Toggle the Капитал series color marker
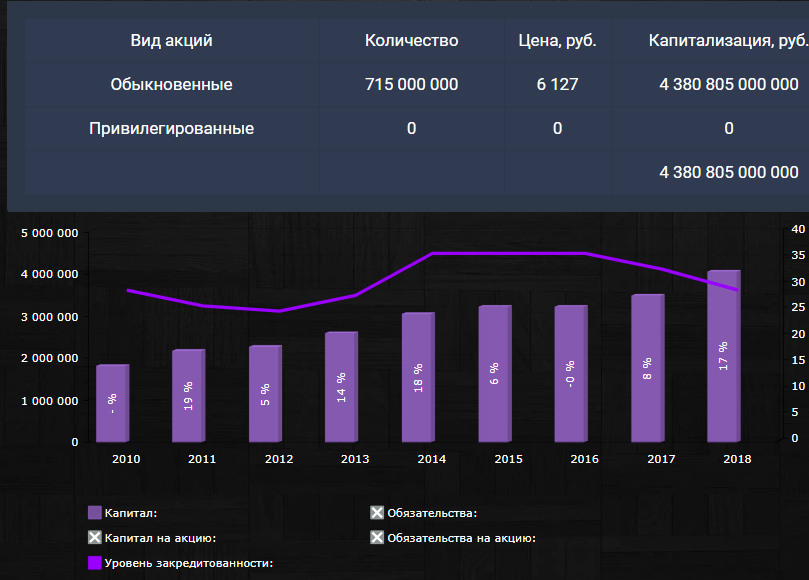 coord(95,512)
